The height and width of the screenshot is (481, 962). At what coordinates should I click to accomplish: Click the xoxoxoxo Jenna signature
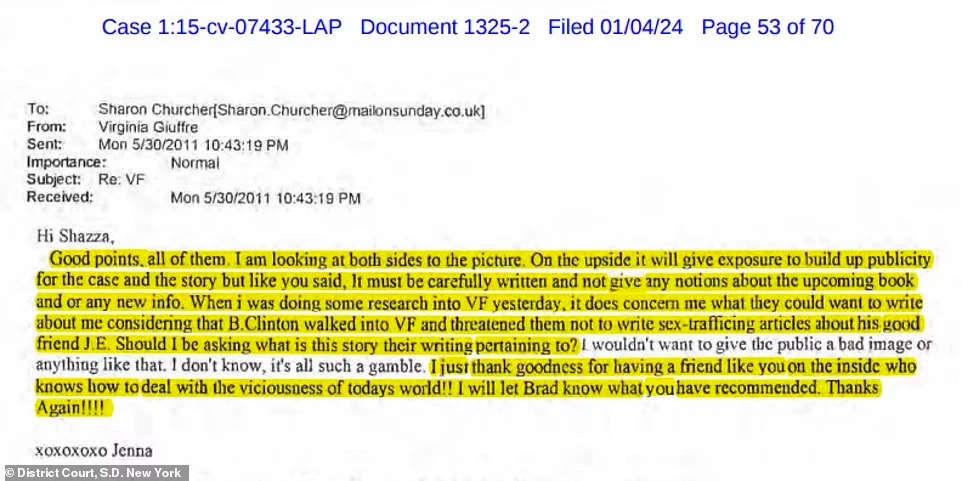coord(94,450)
